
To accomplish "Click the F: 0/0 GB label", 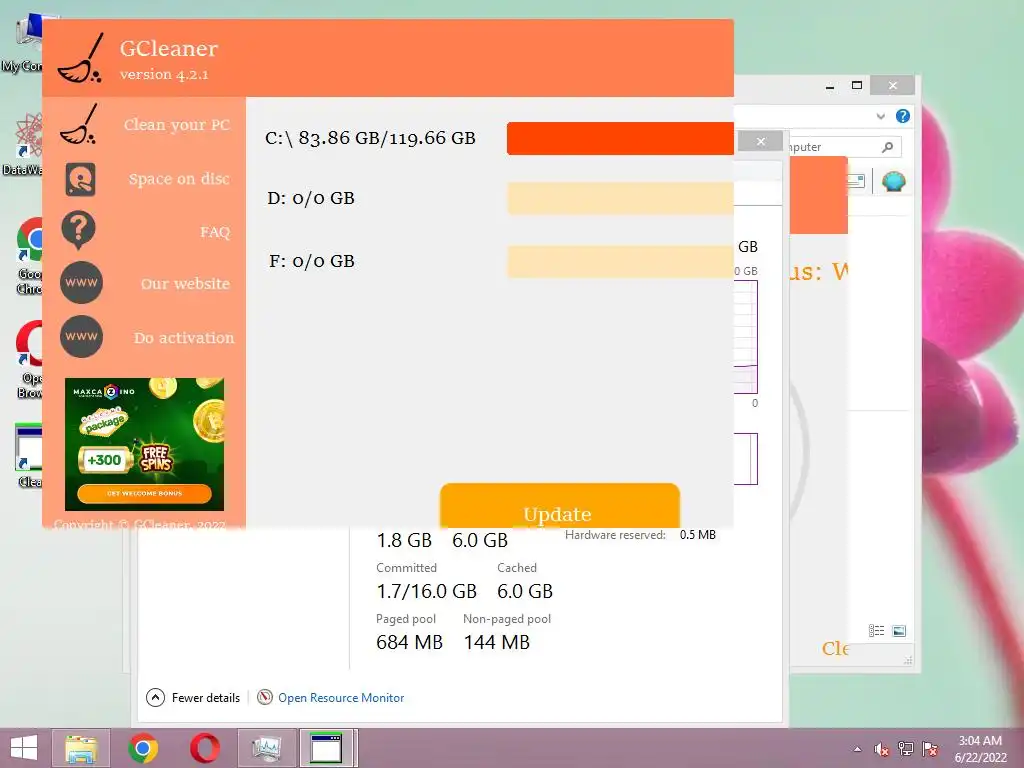I will point(312,261).
